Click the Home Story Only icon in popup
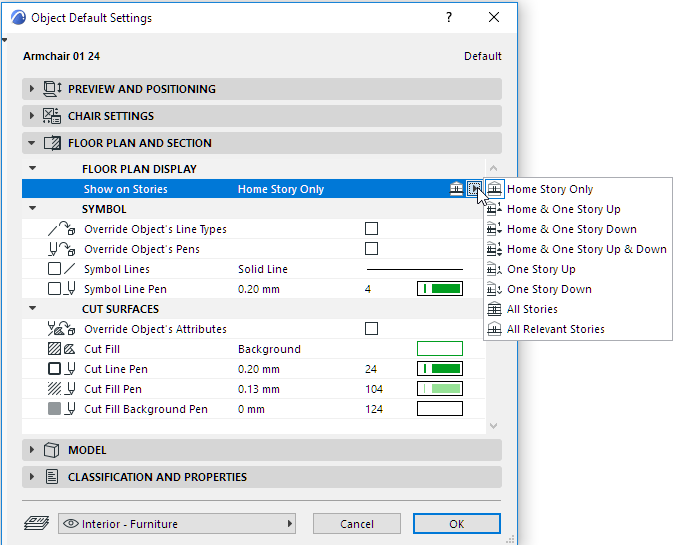Image resolution: width=674 pixels, height=545 pixels. pos(494,189)
